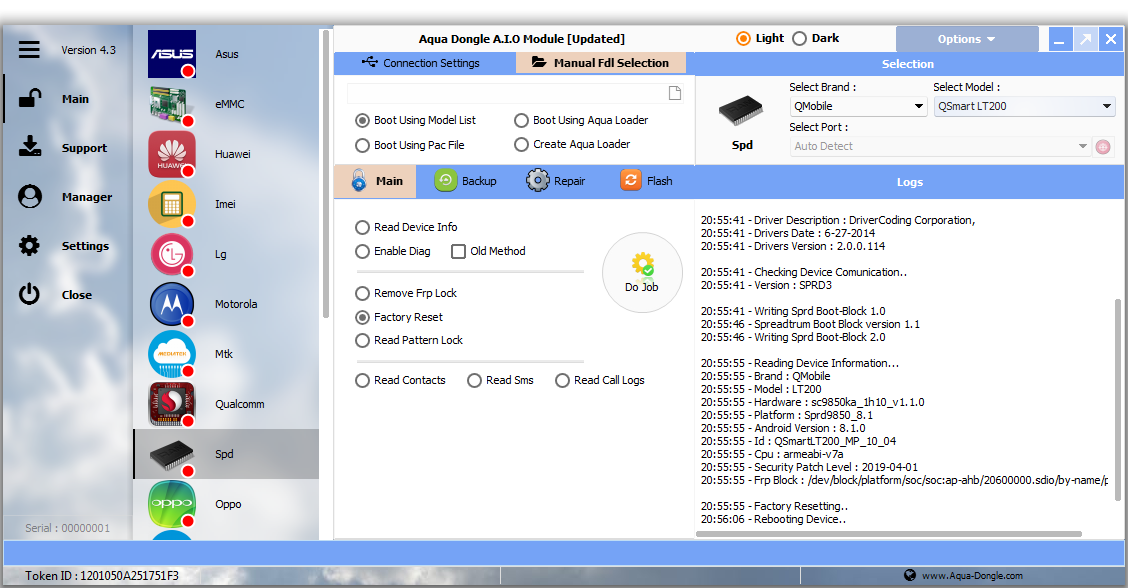The image size is (1128, 588).
Task: Click the Support download icon
Action: [x=29, y=147]
